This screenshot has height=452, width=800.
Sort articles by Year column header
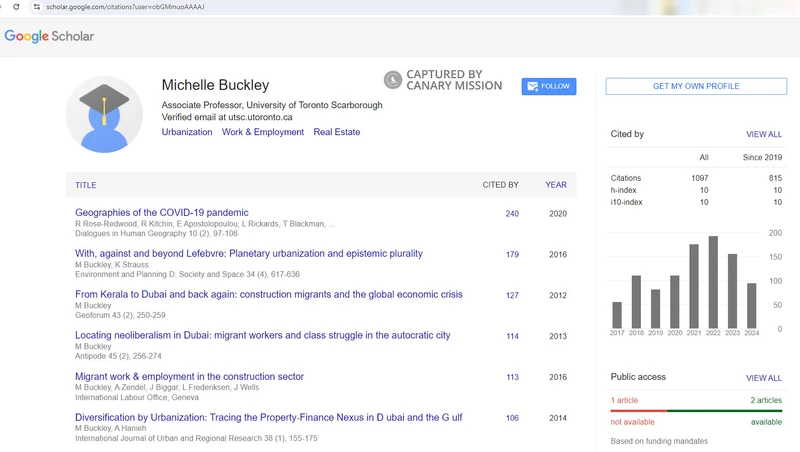556,185
